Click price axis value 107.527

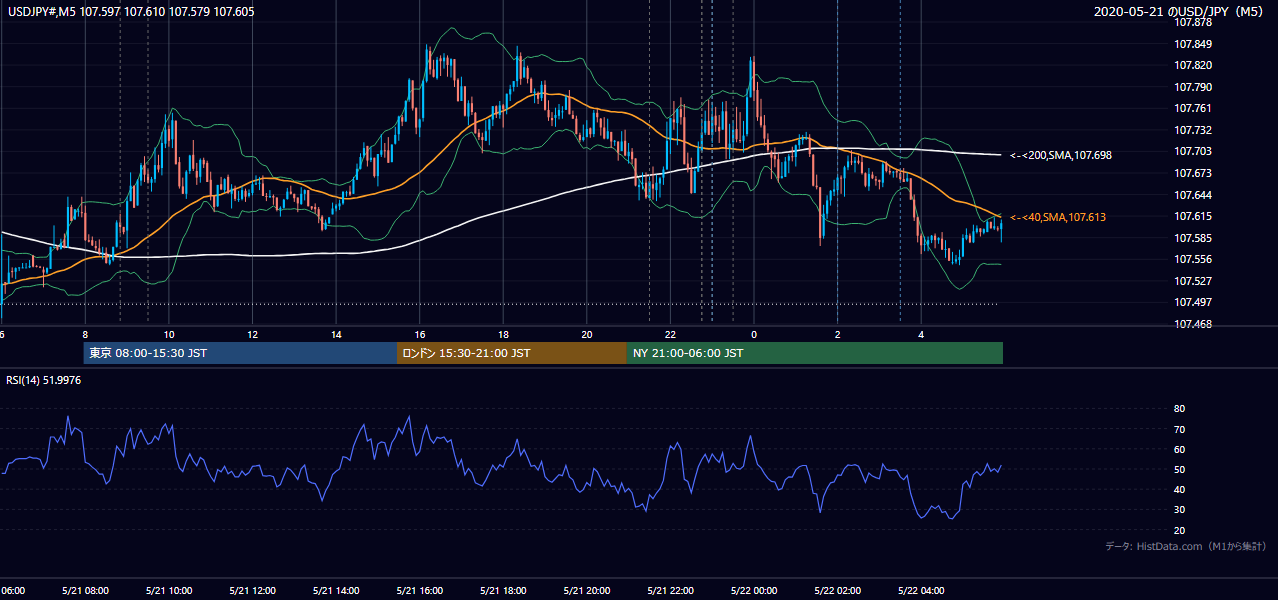coord(1194,281)
